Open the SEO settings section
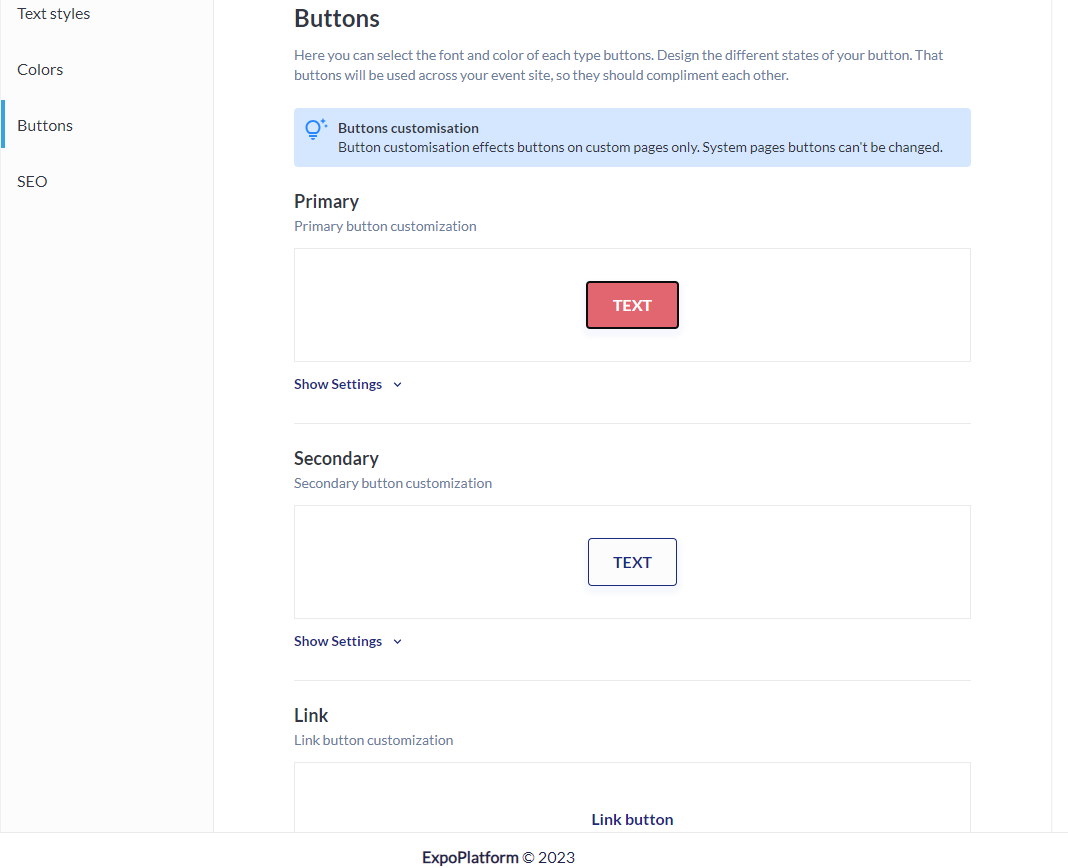 pyautogui.click(x=32, y=181)
